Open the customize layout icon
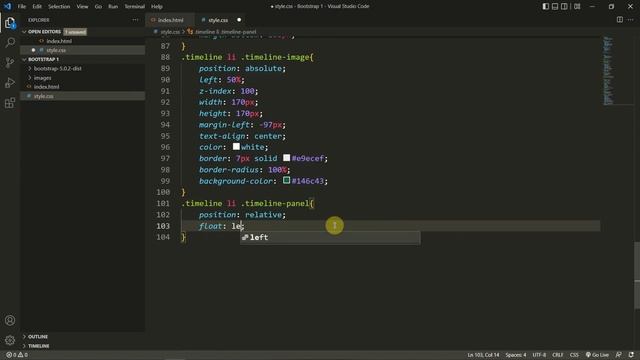 [x=577, y=6]
